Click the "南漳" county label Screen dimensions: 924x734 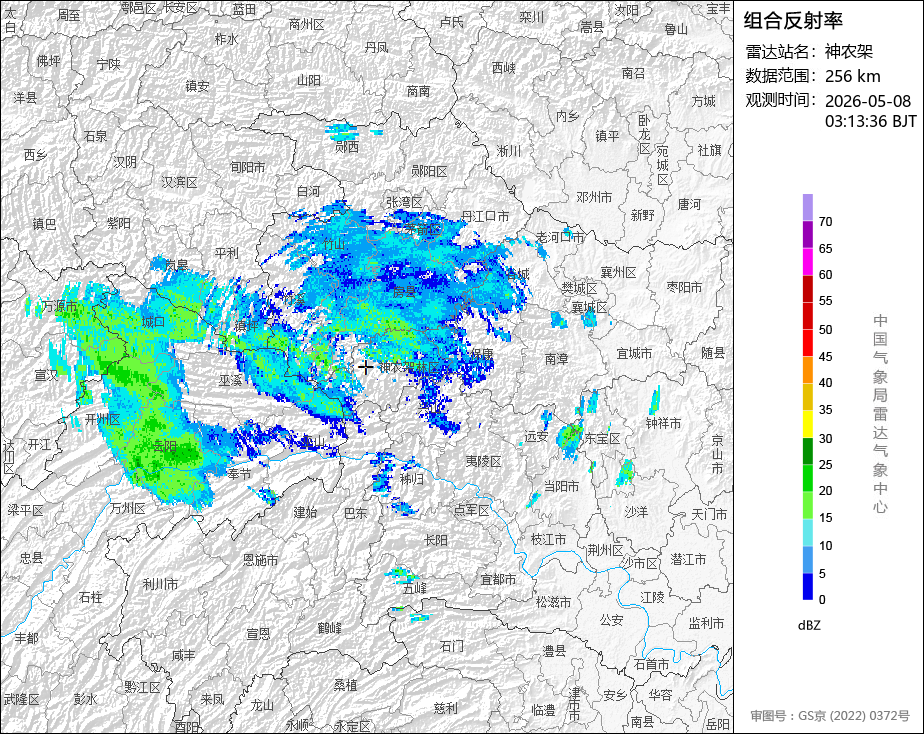point(556,358)
